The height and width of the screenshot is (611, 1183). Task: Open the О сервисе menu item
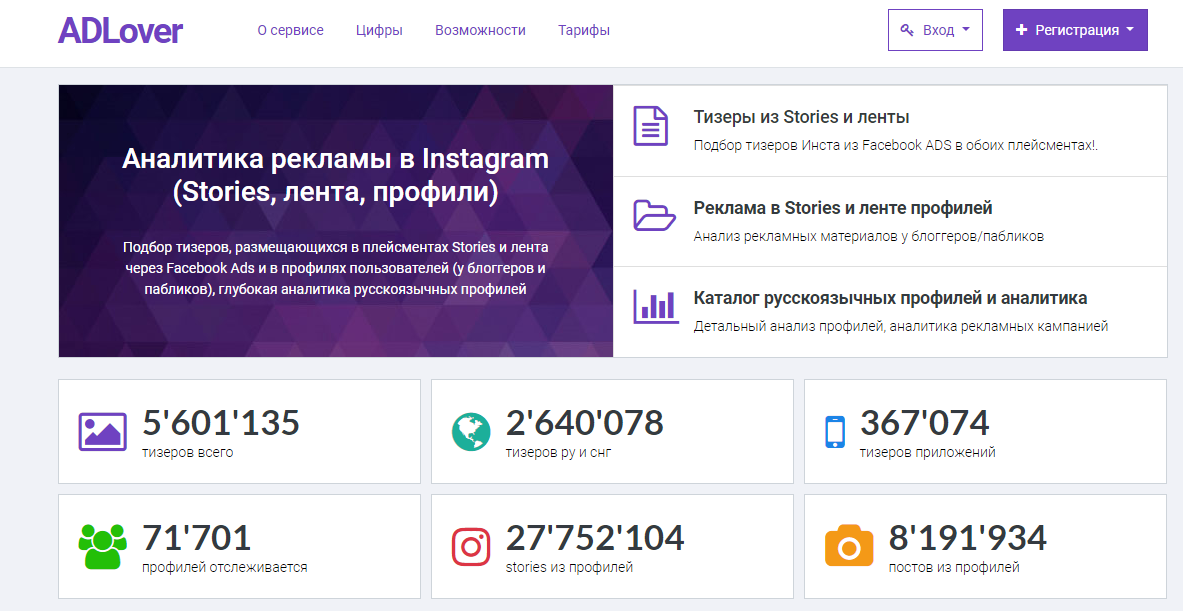coord(290,30)
